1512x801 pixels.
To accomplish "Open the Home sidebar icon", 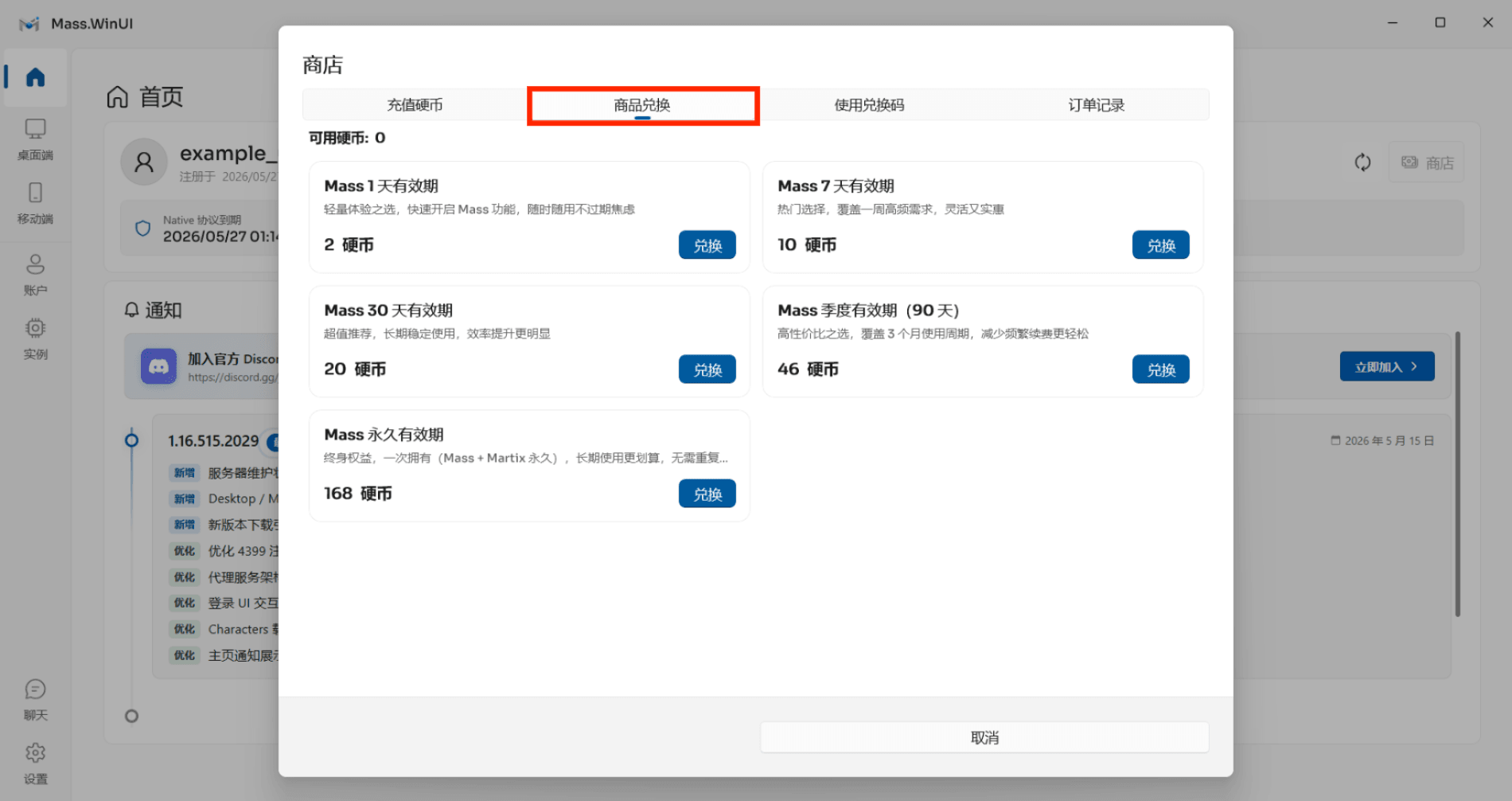I will click(35, 77).
